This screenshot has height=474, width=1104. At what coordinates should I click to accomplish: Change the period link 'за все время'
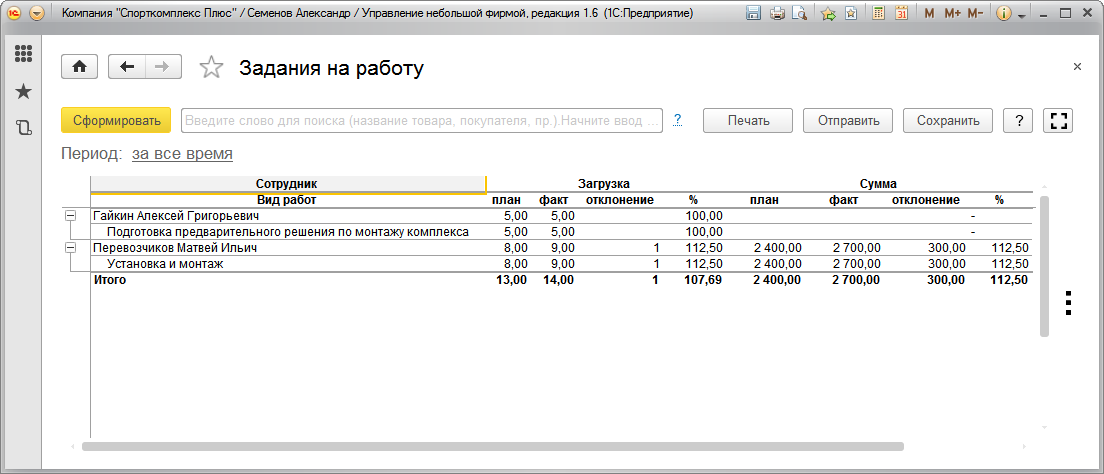point(182,154)
